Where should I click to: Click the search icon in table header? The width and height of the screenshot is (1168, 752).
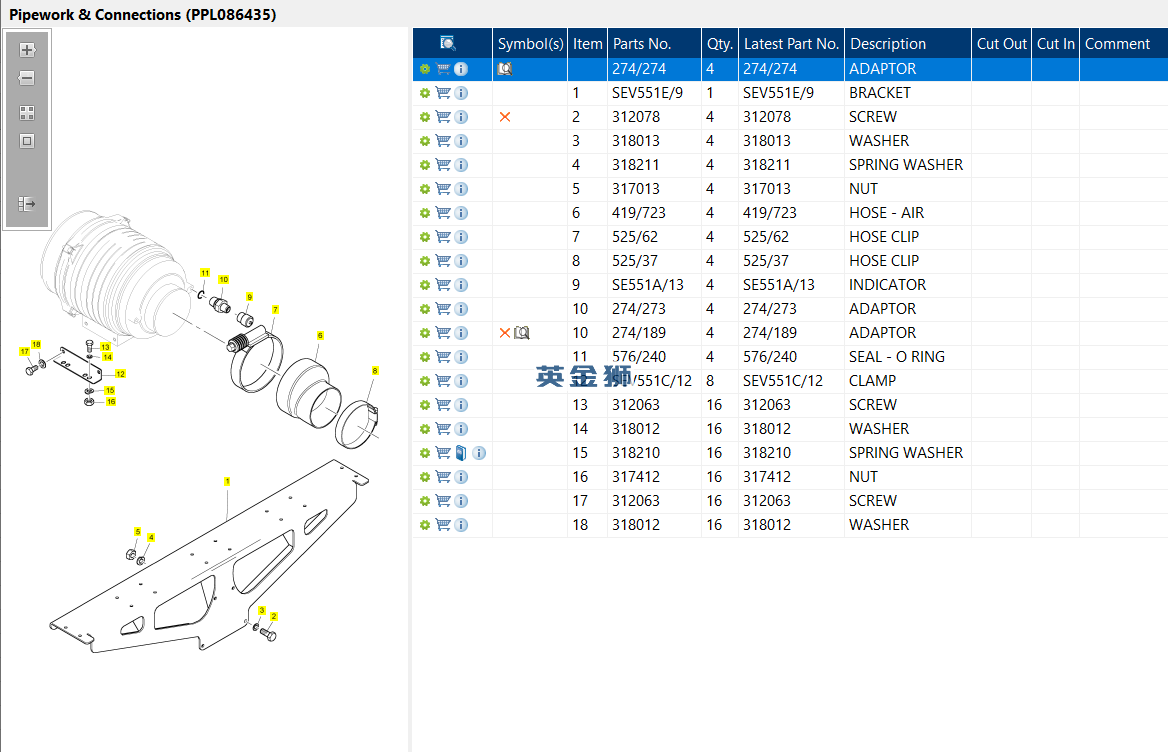[448, 43]
